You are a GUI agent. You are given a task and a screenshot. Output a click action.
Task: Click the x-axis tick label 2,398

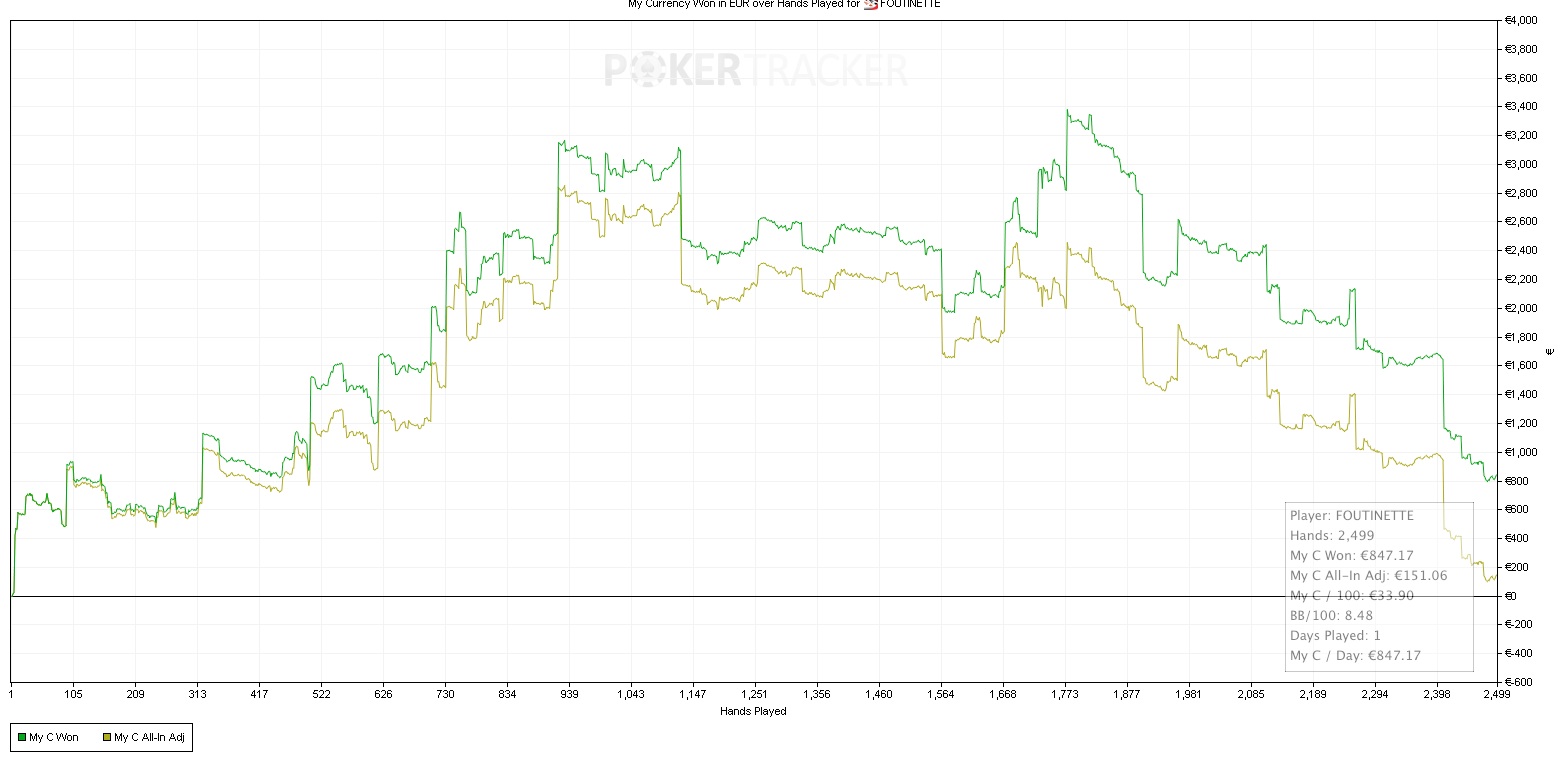click(x=1437, y=694)
